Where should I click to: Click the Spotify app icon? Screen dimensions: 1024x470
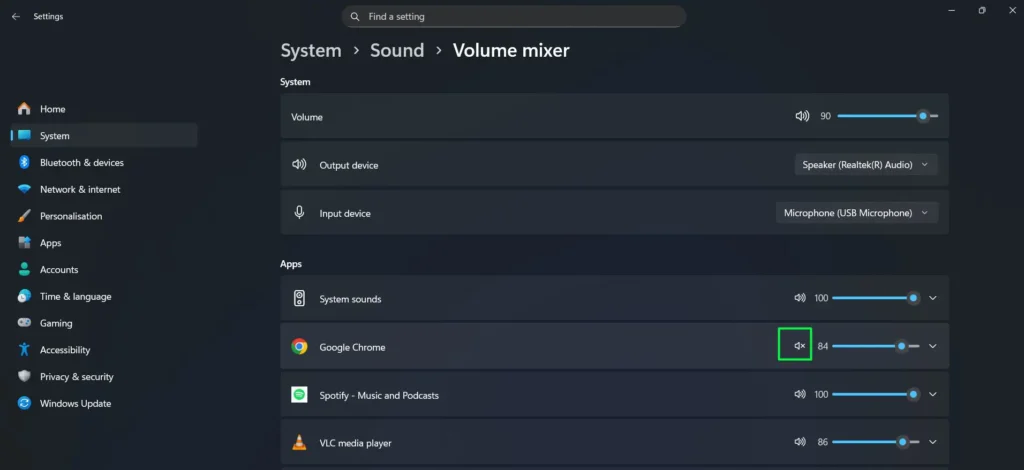(x=299, y=395)
